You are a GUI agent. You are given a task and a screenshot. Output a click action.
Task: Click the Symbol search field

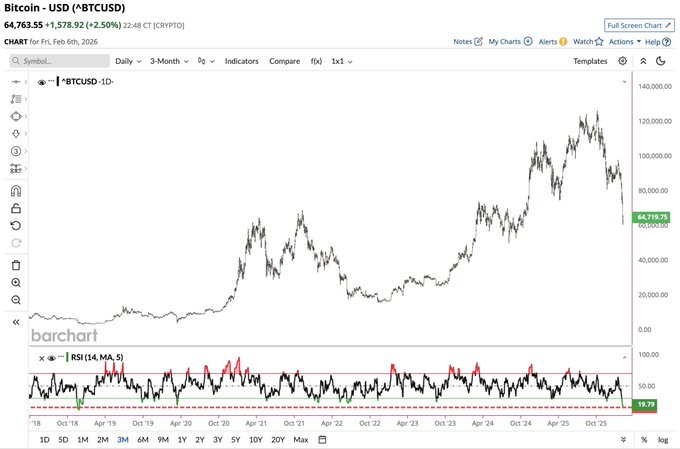click(58, 61)
